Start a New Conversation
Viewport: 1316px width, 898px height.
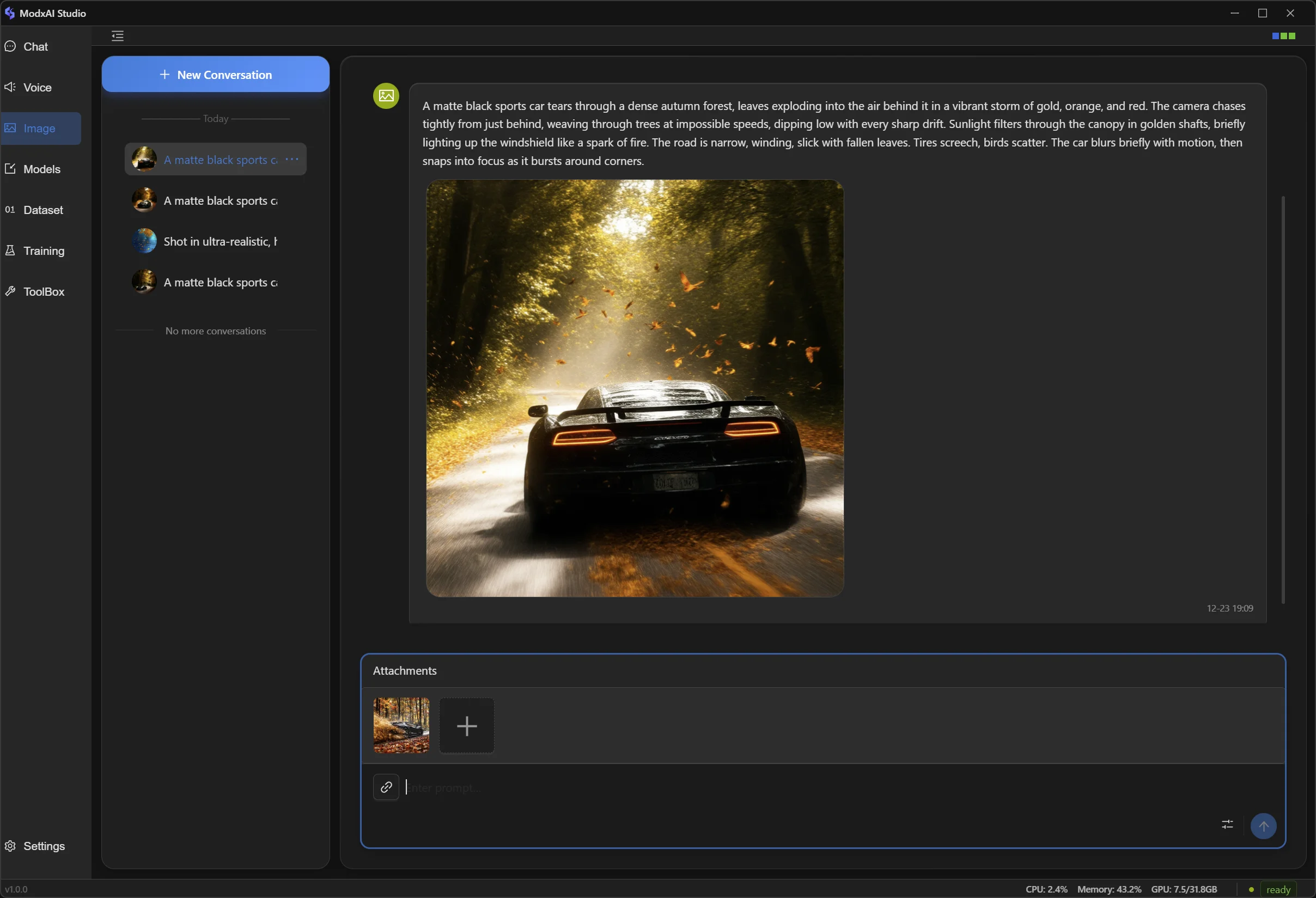[215, 74]
